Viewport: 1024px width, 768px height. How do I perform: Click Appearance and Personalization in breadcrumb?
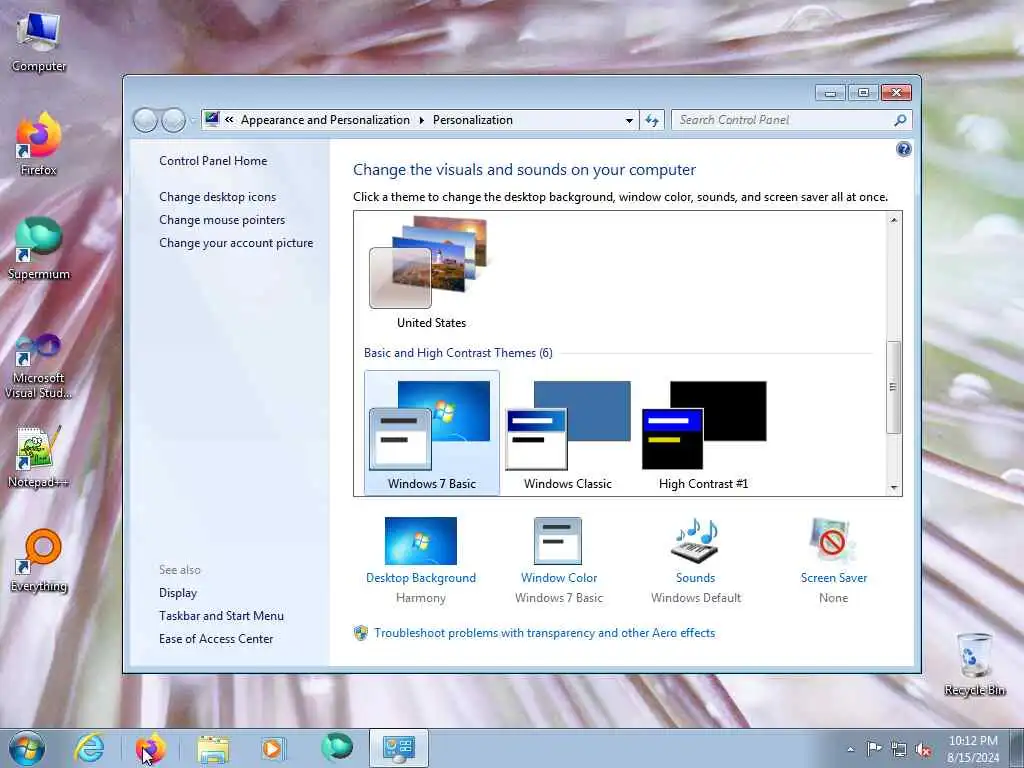point(325,120)
